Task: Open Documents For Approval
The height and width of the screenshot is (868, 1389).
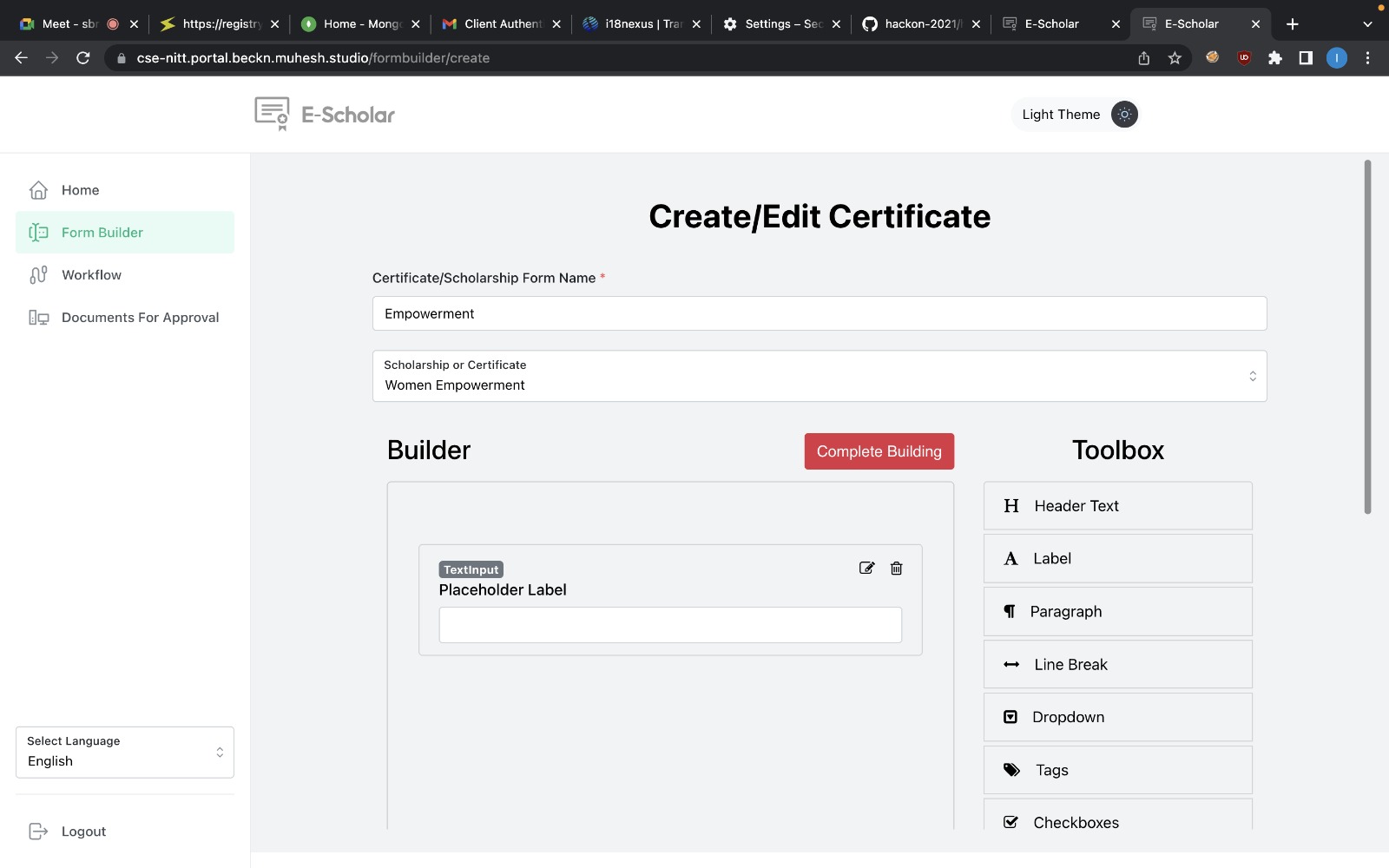Action: point(125,318)
